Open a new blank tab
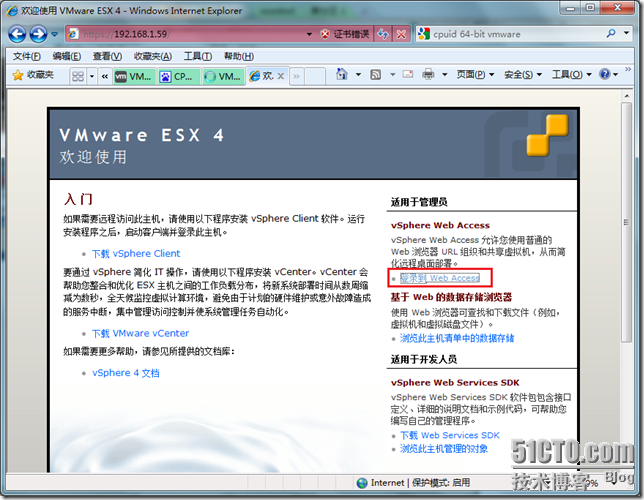Screen dimensions: 644x500 tap(315, 76)
